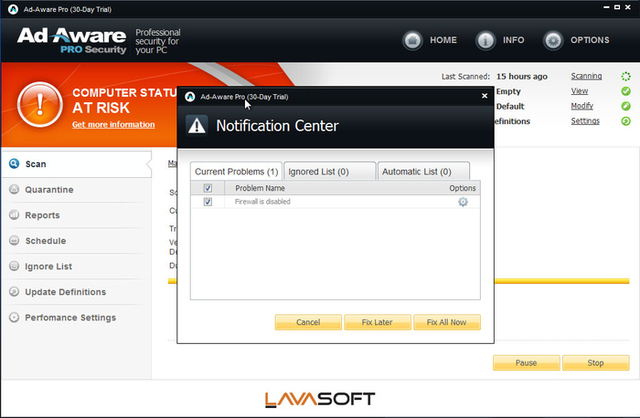Open Ignore List from the sidebar
The width and height of the screenshot is (640, 418).
pyautogui.click(x=77, y=266)
